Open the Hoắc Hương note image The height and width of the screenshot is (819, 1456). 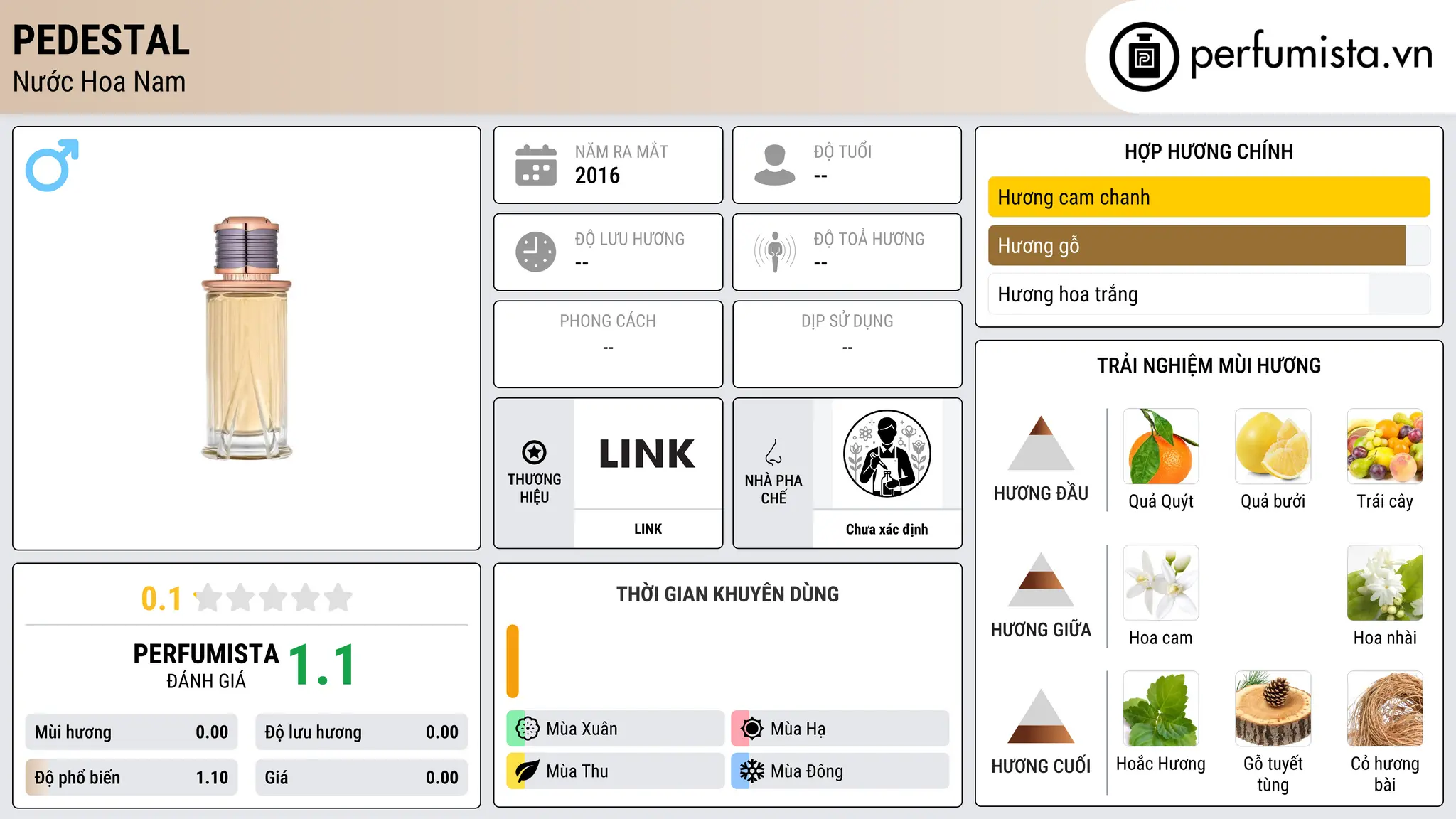pos(1161,709)
